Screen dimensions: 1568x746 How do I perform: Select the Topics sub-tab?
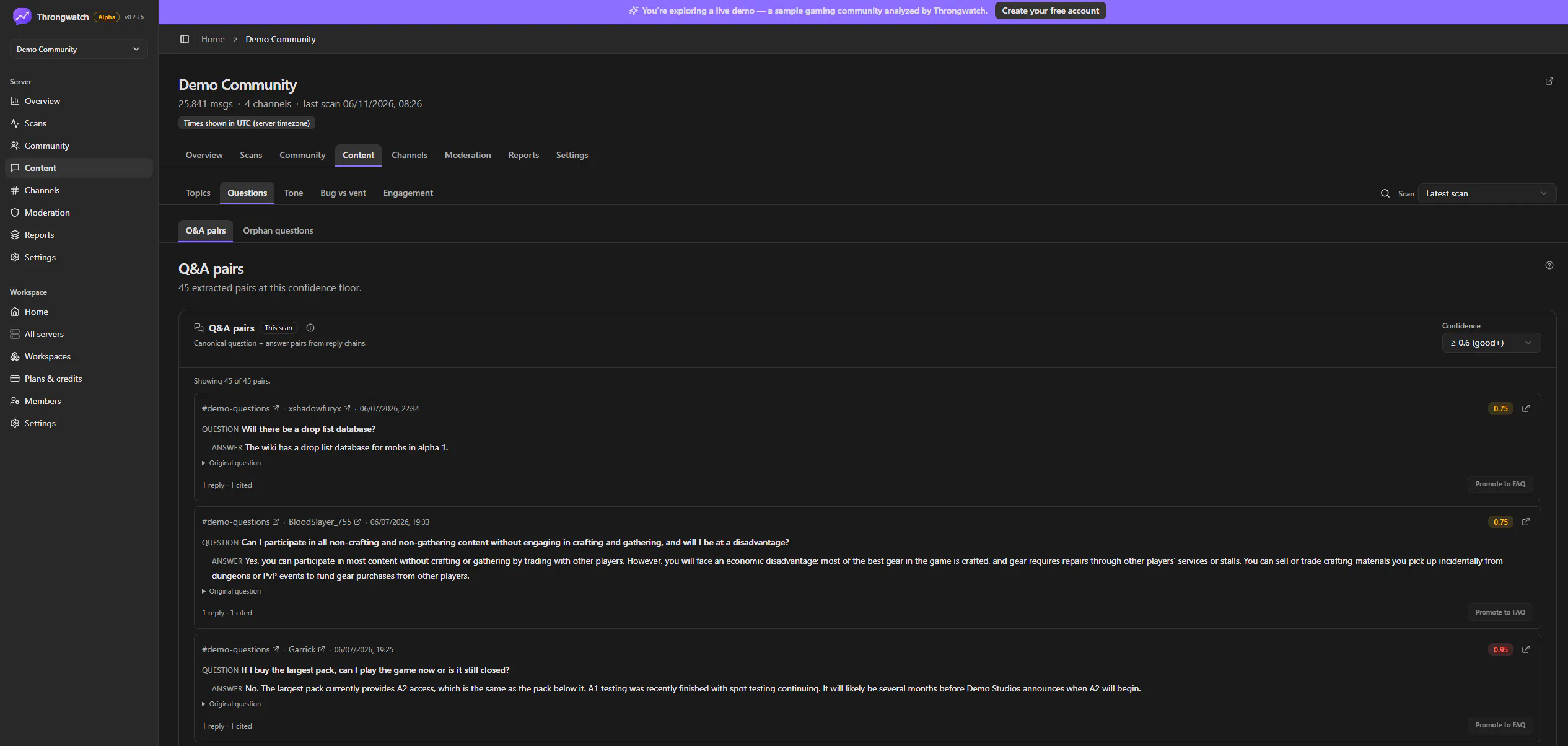(x=198, y=193)
